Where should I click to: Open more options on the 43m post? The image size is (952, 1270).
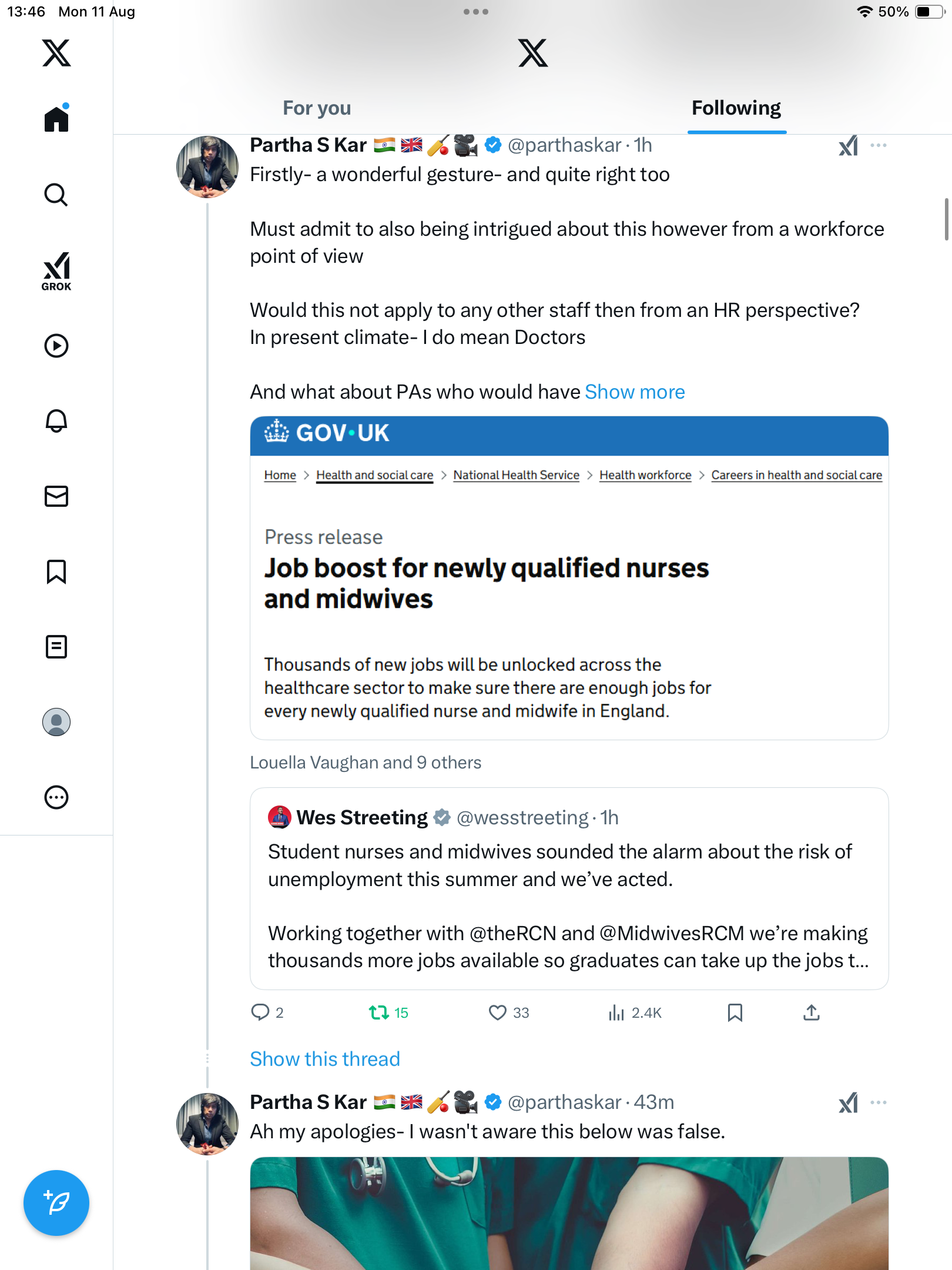[x=879, y=1102]
